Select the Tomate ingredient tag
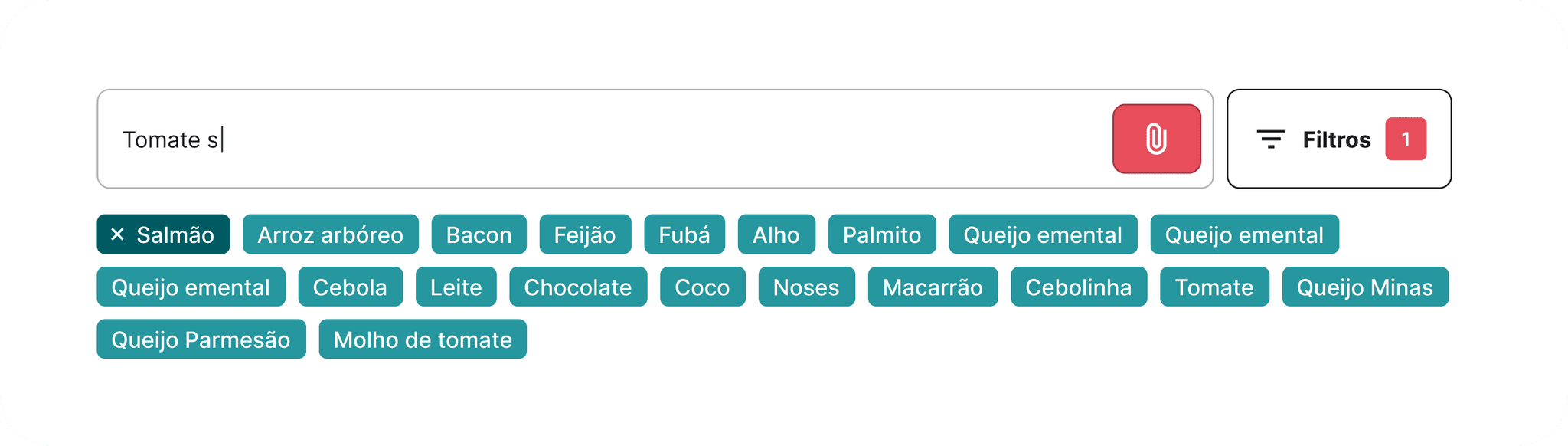 click(x=1214, y=287)
